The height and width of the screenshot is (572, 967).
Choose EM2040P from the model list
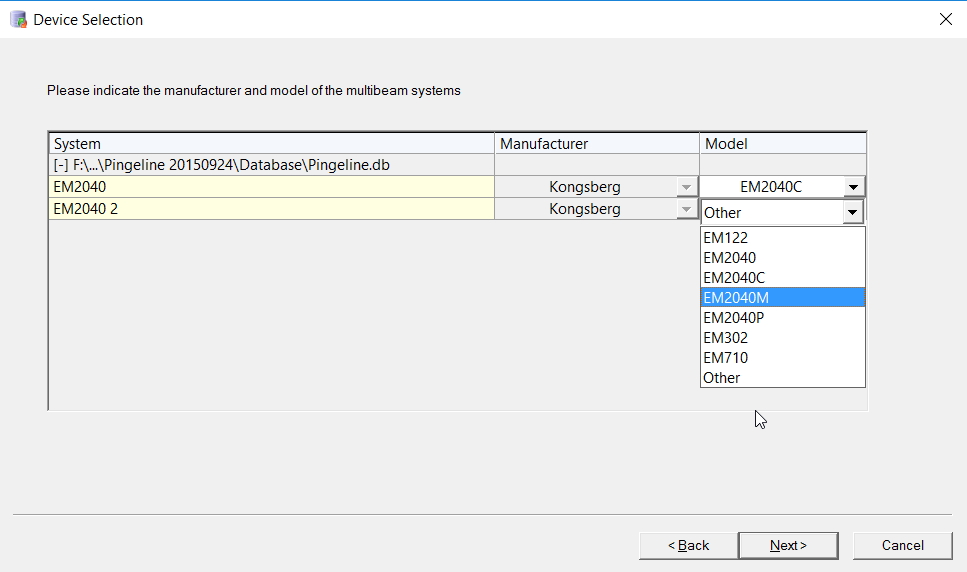(734, 318)
